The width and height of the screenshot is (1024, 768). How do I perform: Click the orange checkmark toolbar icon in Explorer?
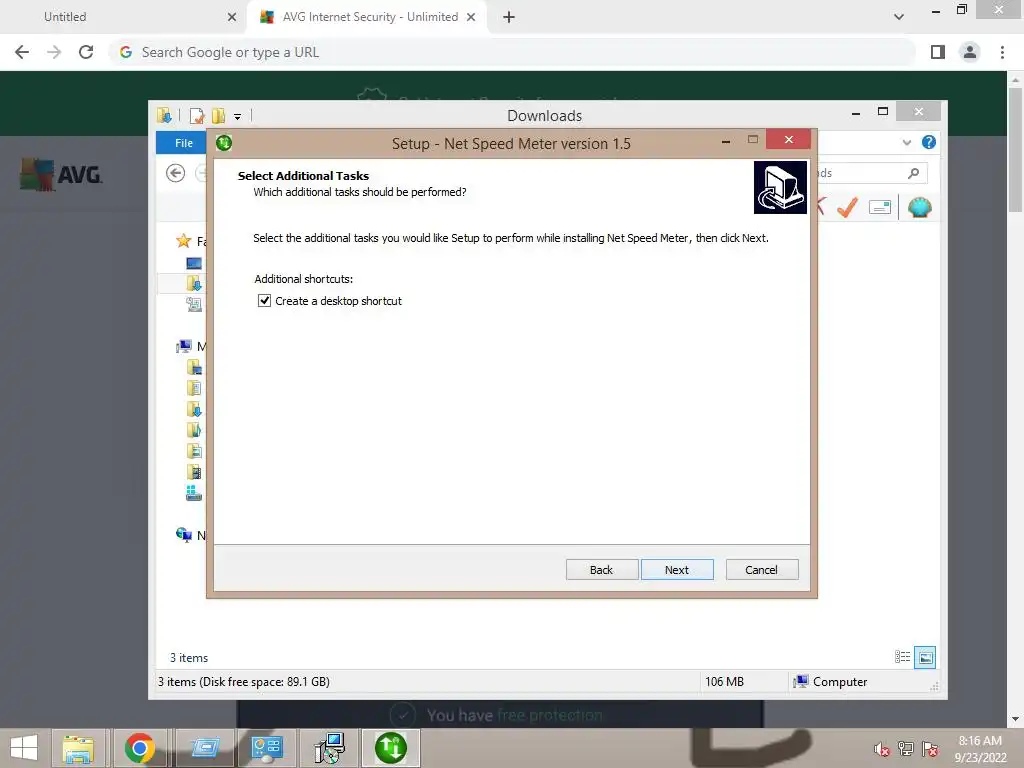point(848,208)
